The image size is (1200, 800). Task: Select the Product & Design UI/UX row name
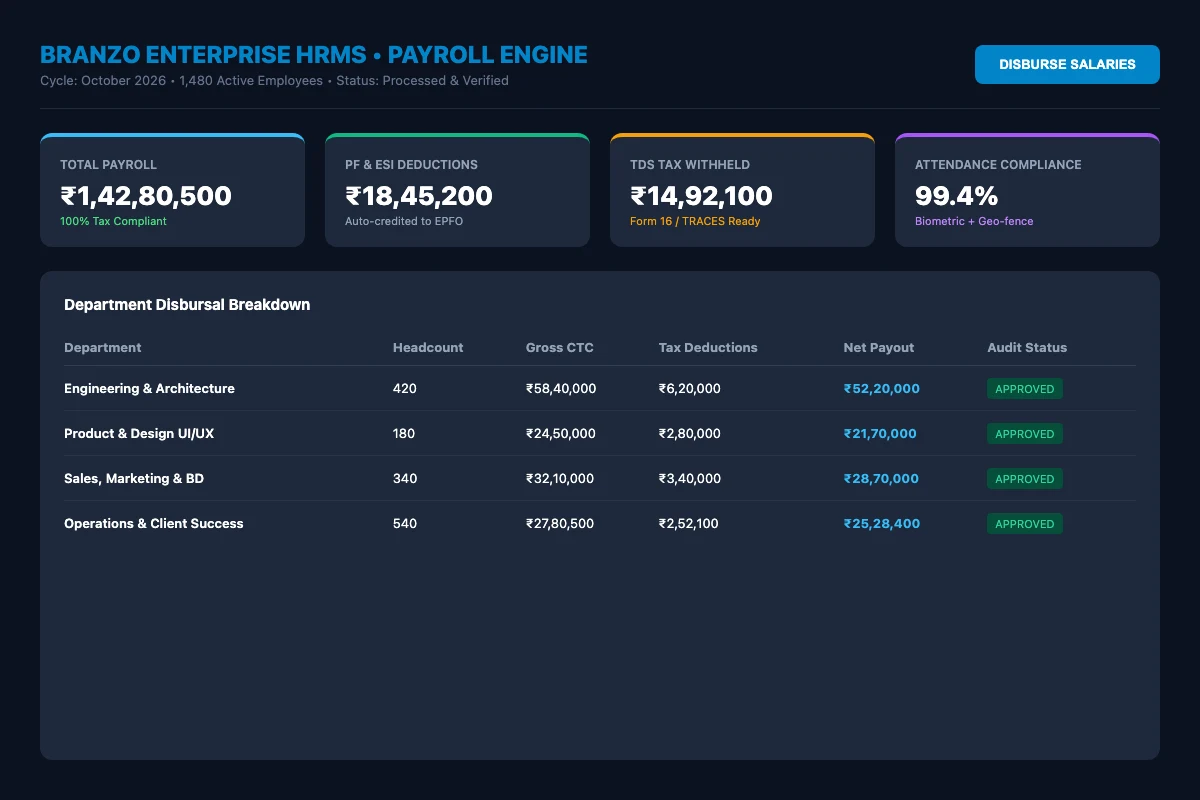click(x=139, y=433)
